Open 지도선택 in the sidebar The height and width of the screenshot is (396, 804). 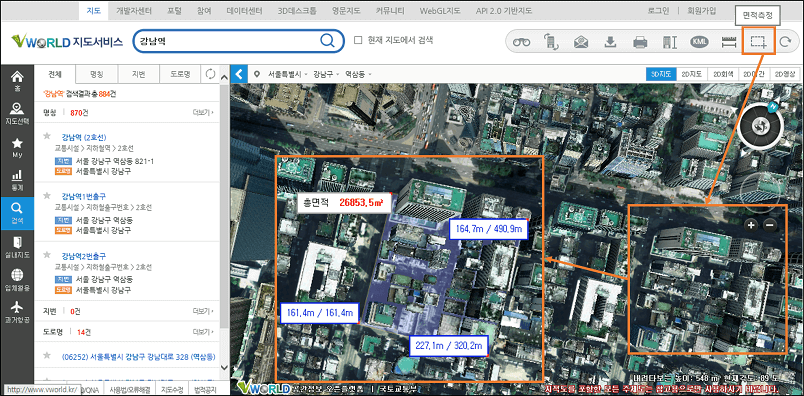[x=17, y=114]
